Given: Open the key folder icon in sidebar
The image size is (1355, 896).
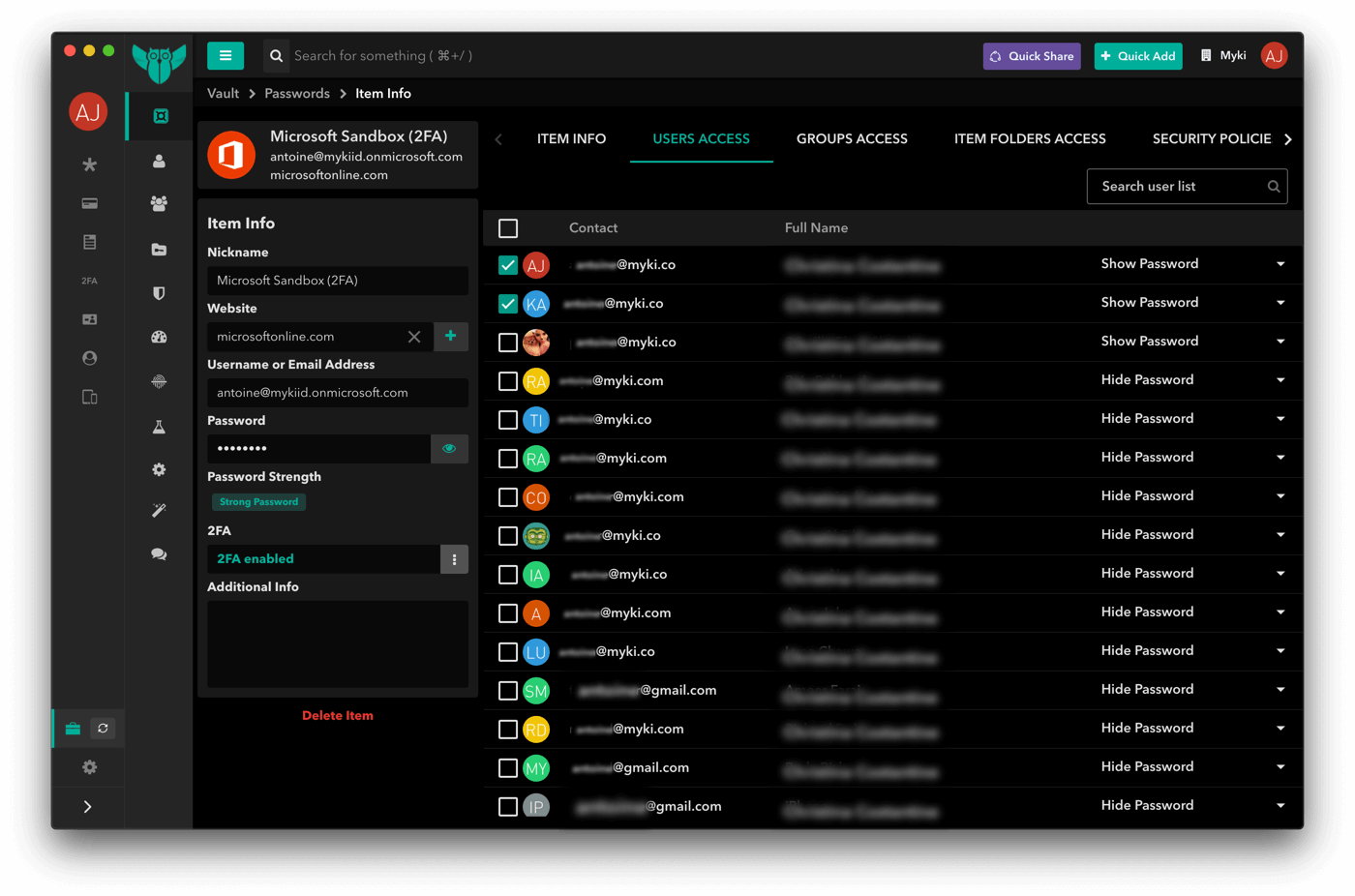Looking at the screenshot, I should tap(159, 250).
